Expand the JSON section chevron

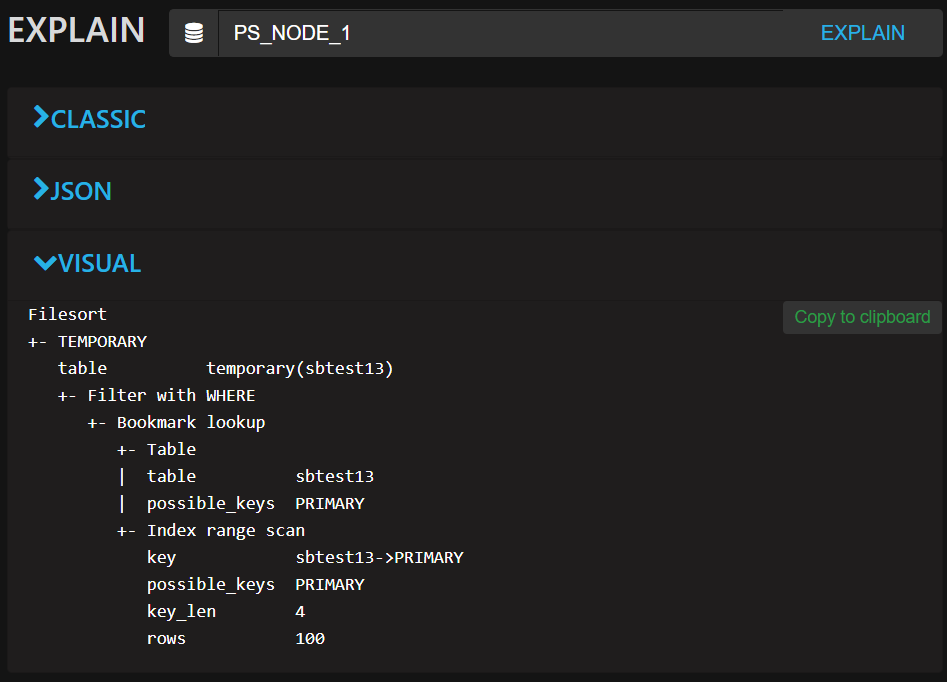click(x=41, y=190)
